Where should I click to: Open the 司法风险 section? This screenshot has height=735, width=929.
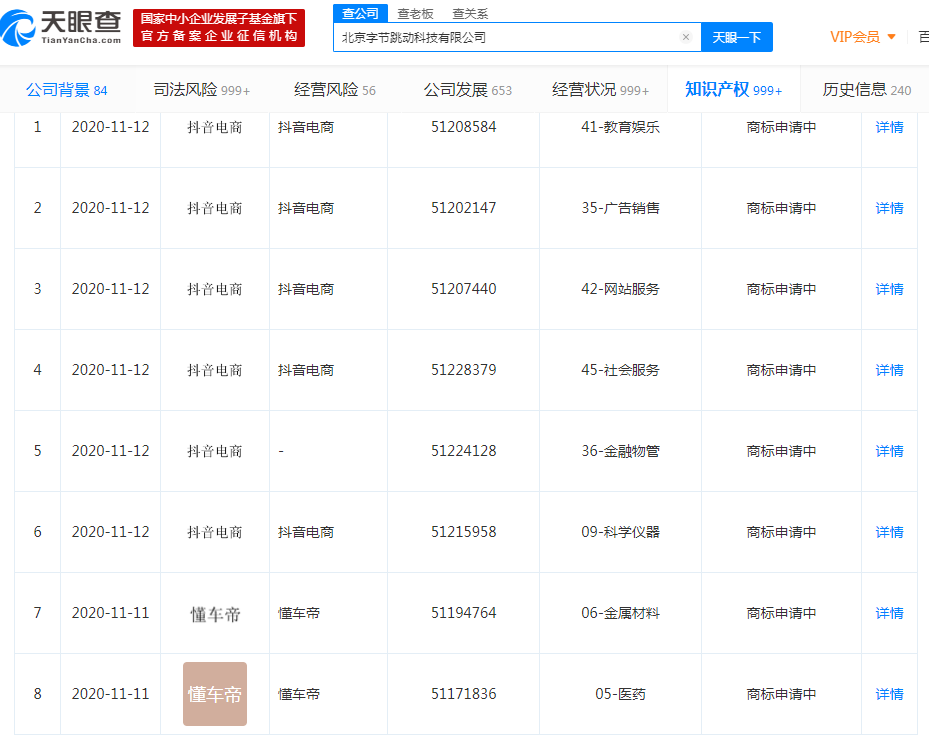(192, 88)
